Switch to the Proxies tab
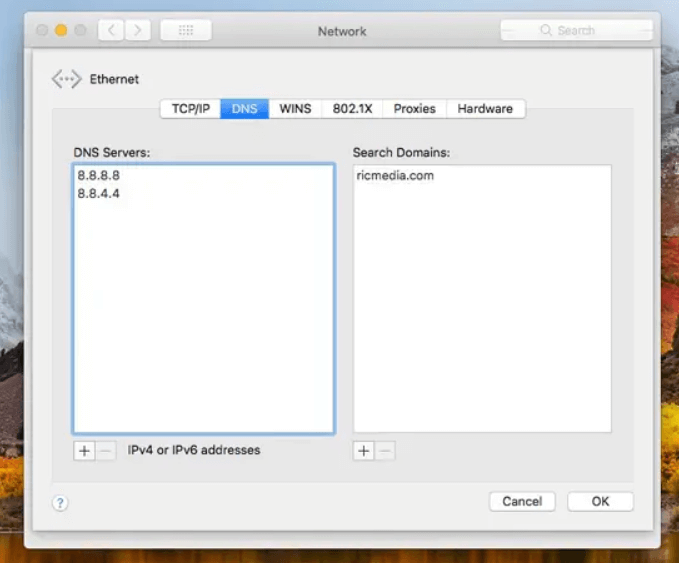The height and width of the screenshot is (563, 679). coord(414,109)
